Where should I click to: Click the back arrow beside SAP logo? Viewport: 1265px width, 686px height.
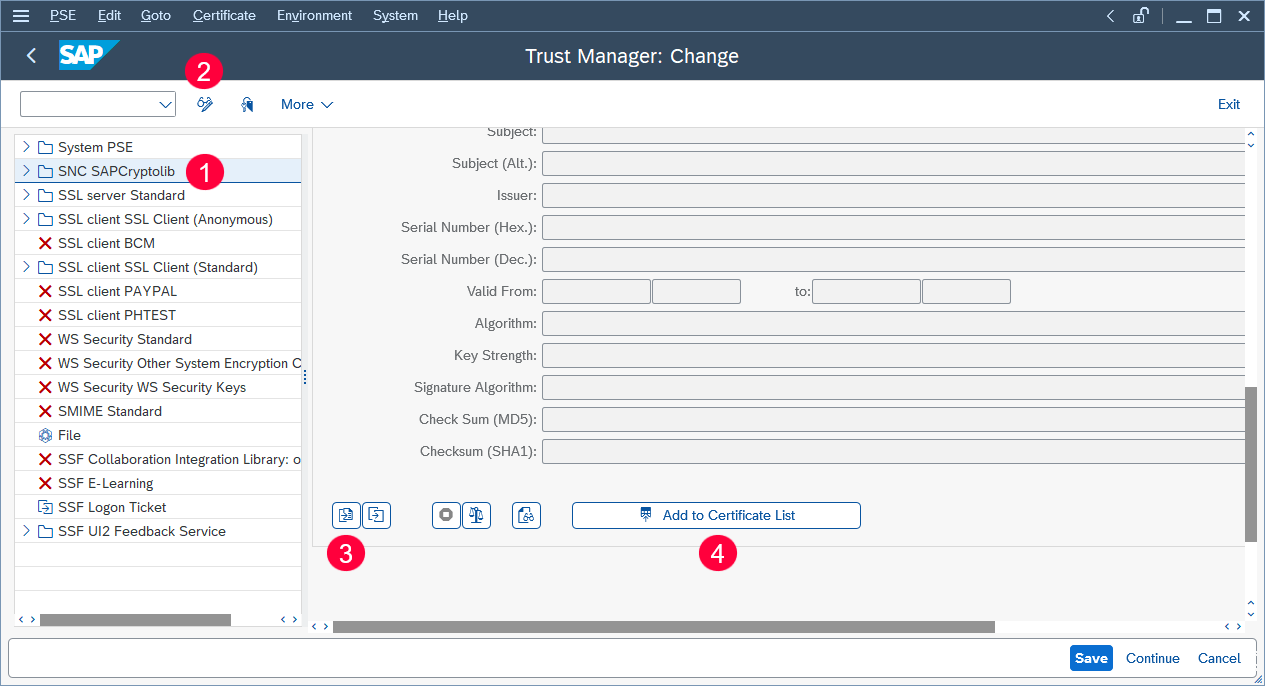(x=32, y=56)
